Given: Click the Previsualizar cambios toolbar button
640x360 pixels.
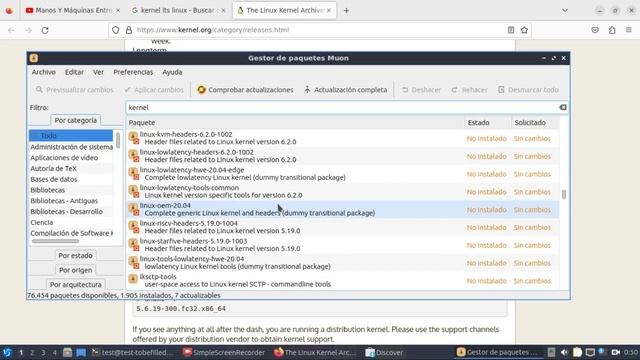Looking at the screenshot, I should (x=74, y=90).
